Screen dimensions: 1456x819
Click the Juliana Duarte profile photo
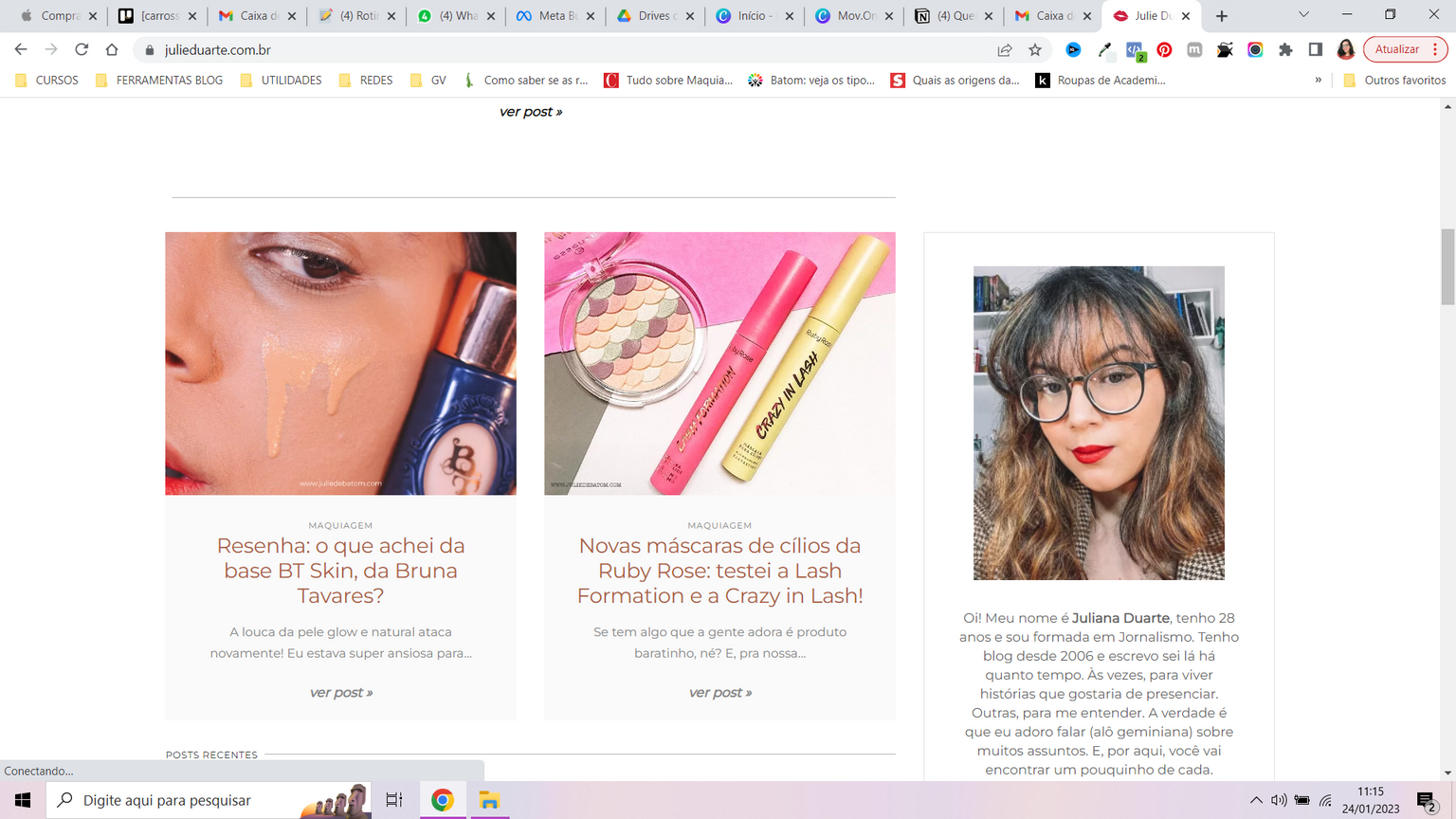tap(1099, 423)
